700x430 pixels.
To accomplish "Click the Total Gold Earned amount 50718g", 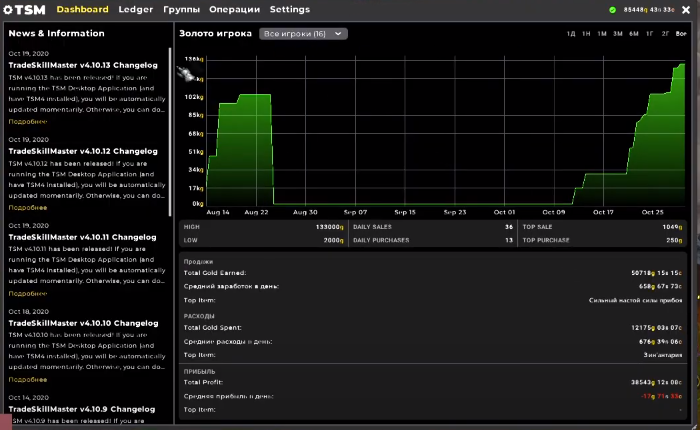I will (657, 273).
